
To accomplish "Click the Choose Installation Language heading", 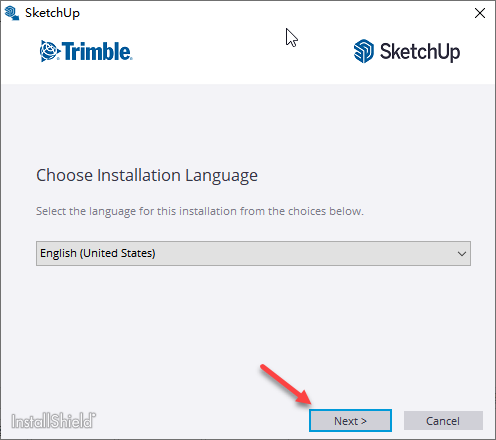I will (x=147, y=175).
